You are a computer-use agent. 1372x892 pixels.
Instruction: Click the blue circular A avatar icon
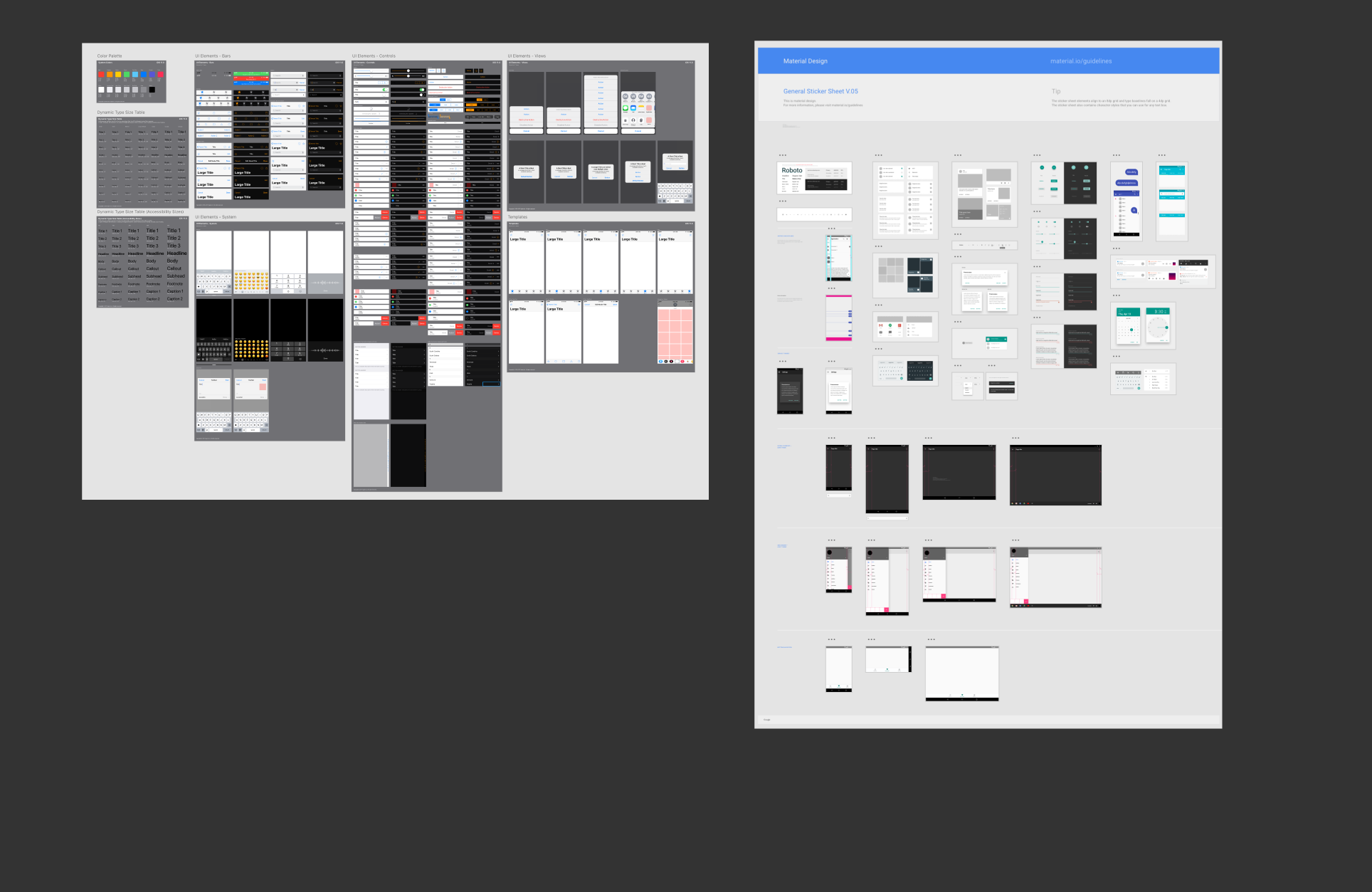point(1134,211)
